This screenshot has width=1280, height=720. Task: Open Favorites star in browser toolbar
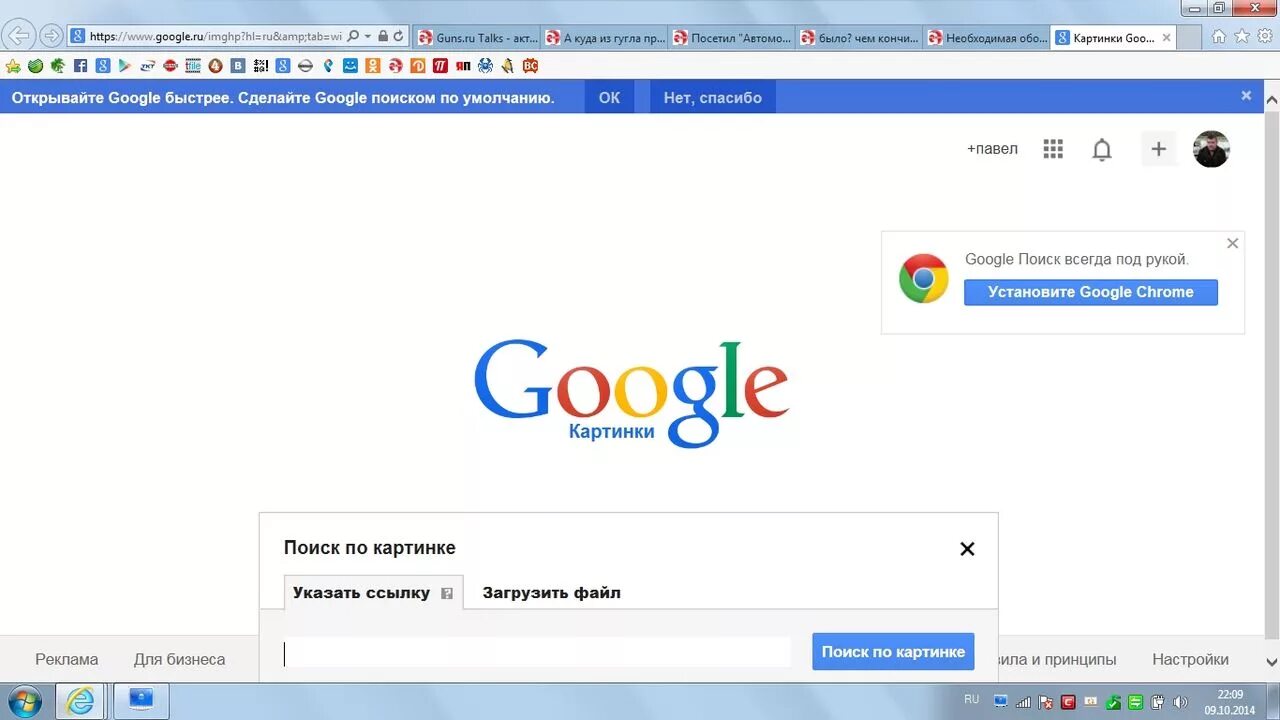pos(1242,36)
